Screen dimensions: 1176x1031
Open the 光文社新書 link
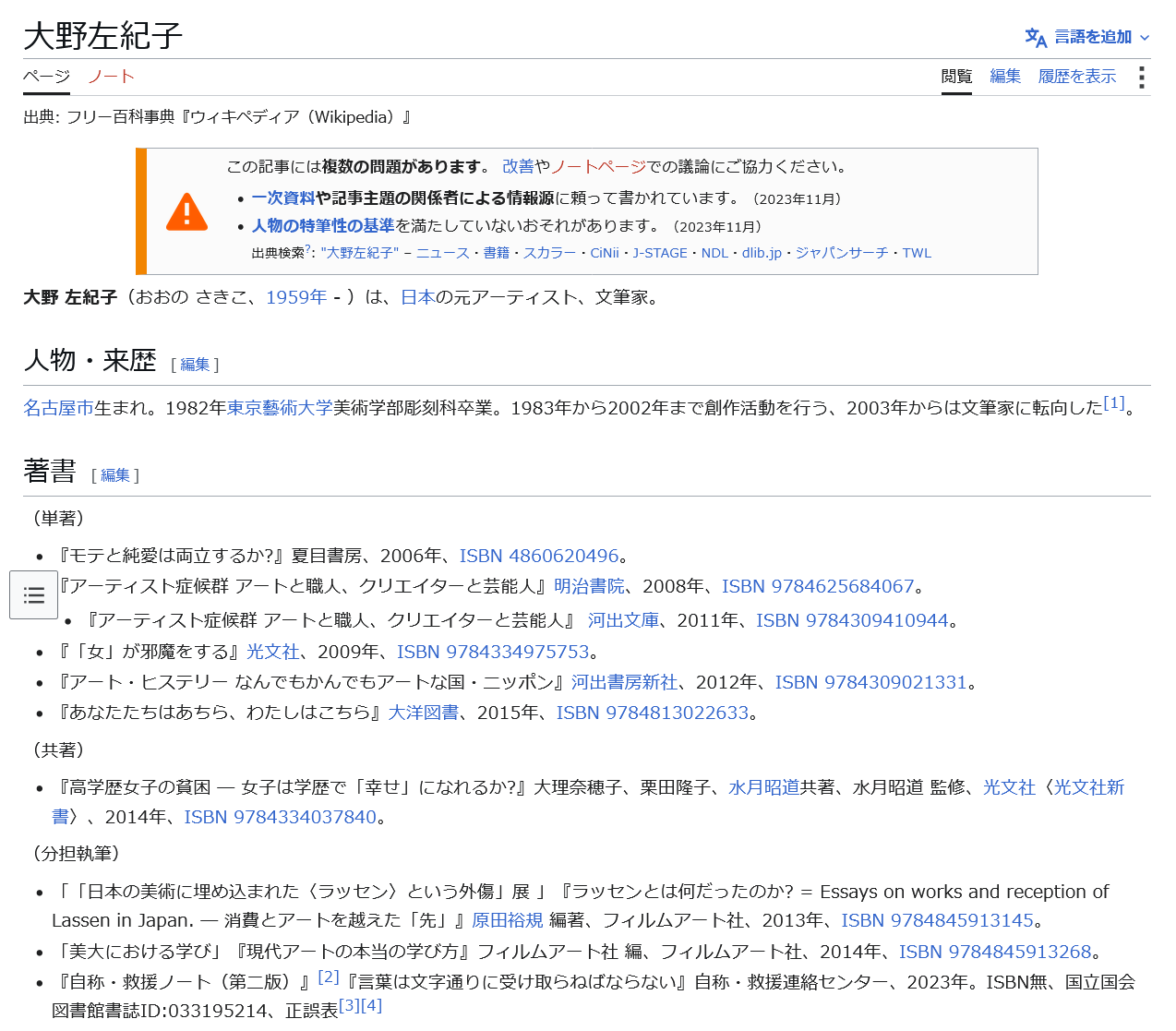pyautogui.click(x=1089, y=787)
